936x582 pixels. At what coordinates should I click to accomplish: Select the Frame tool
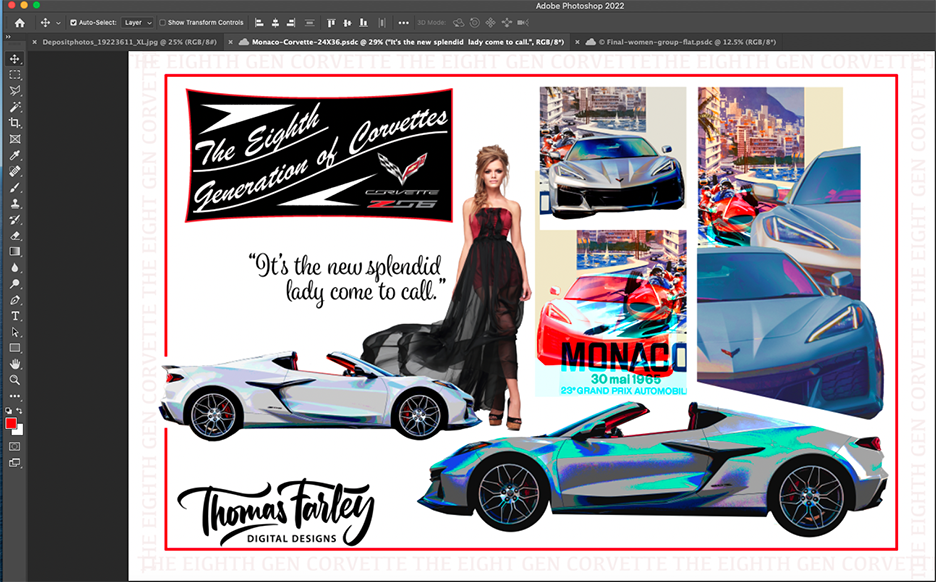point(15,139)
